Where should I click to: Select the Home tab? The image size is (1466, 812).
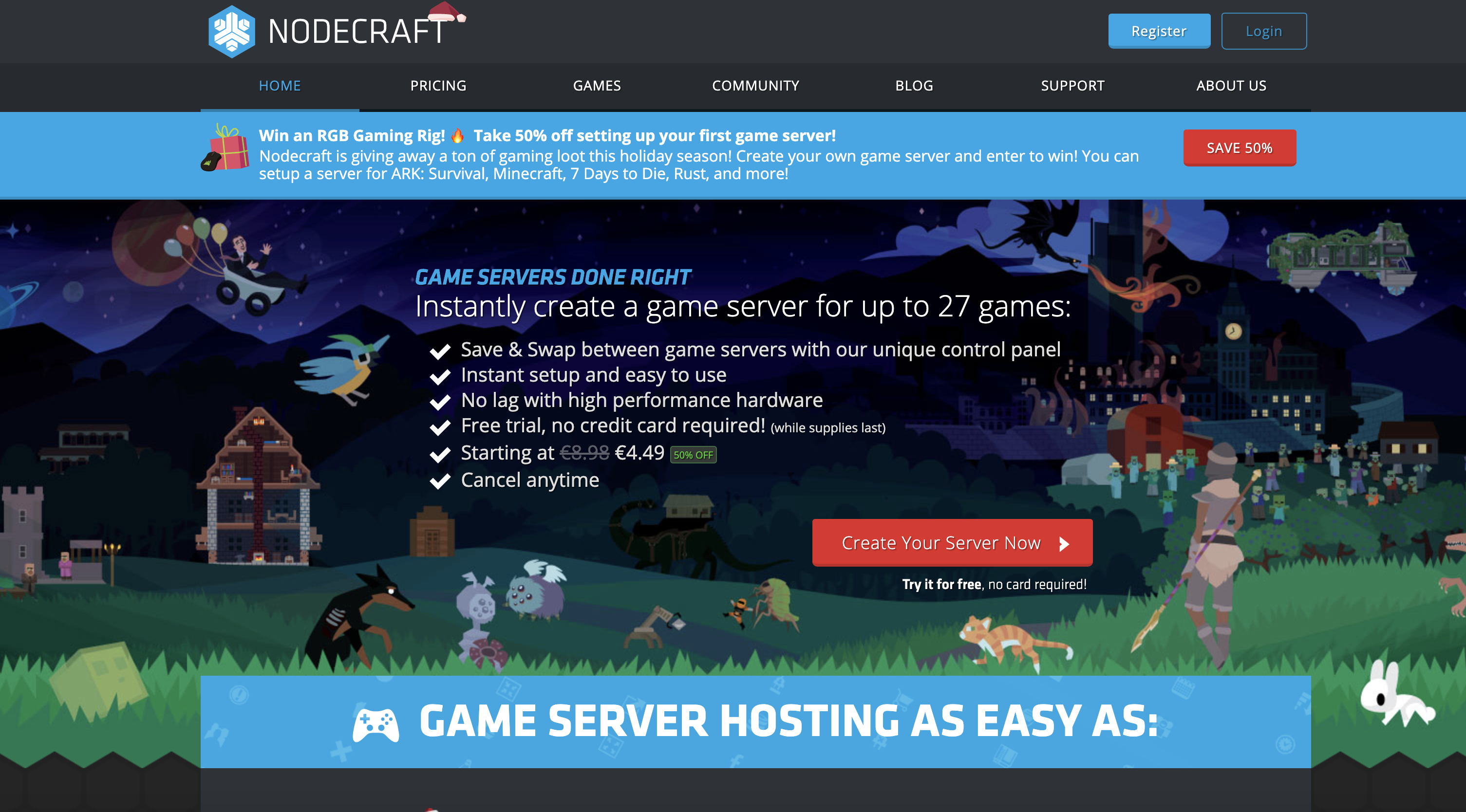[x=280, y=86]
